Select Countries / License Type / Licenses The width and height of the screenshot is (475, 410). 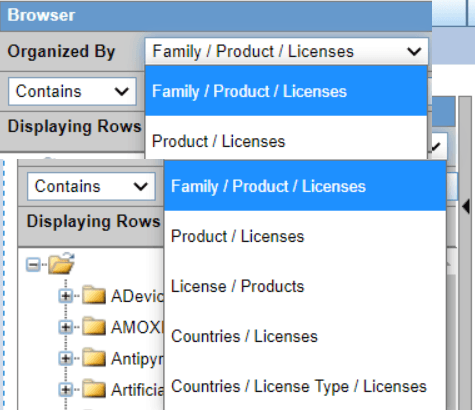click(305, 386)
